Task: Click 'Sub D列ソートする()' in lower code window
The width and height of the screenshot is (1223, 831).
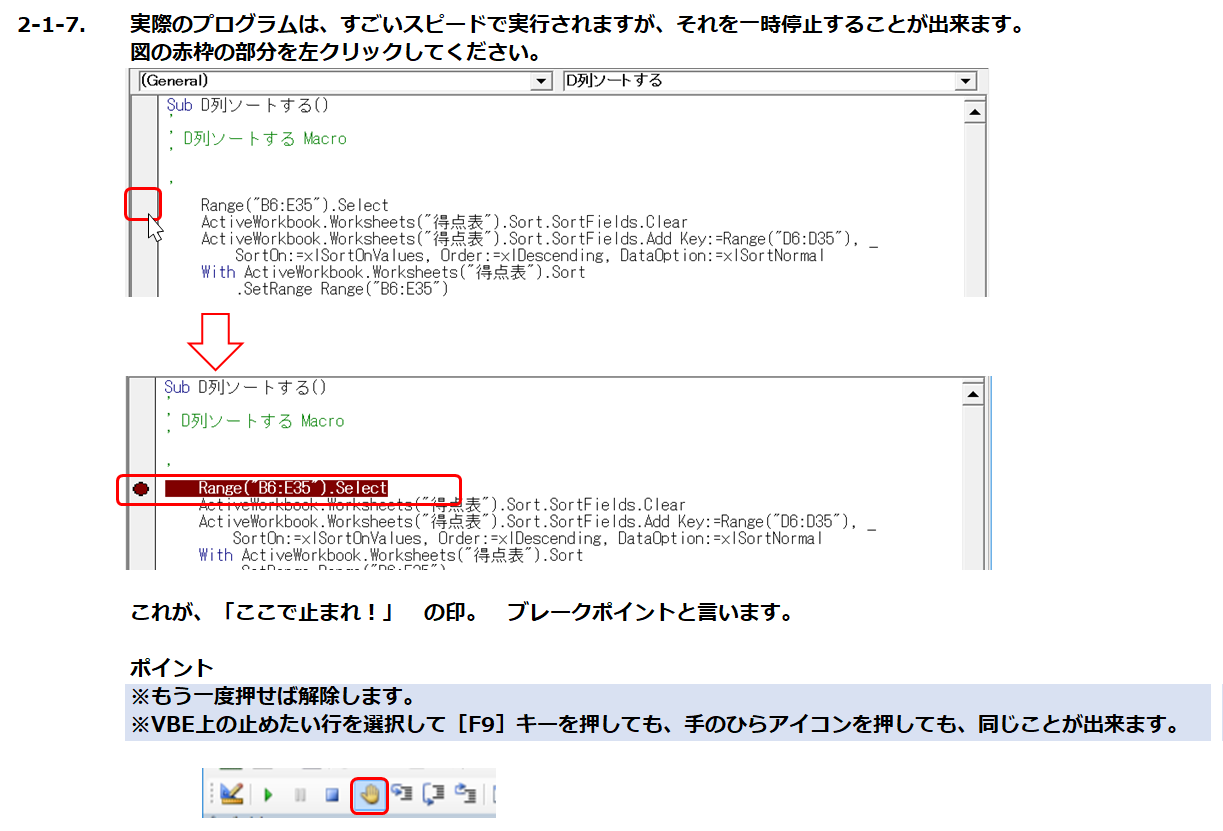Action: coord(245,387)
